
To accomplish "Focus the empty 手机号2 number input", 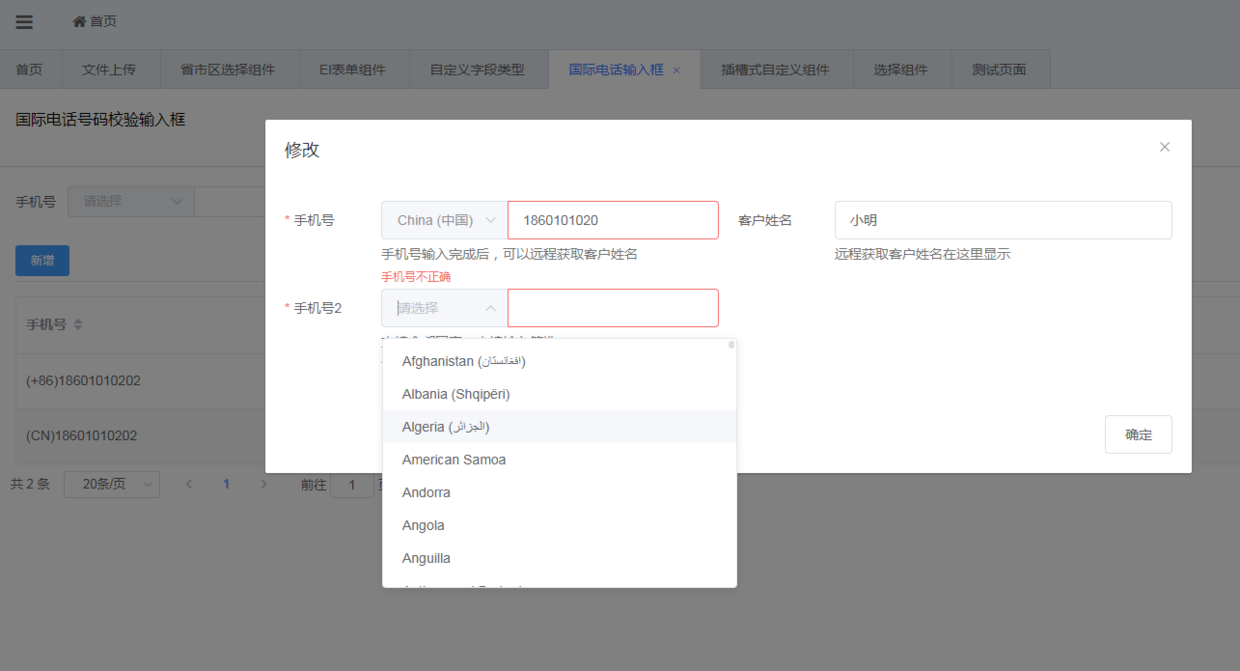I will pos(613,308).
